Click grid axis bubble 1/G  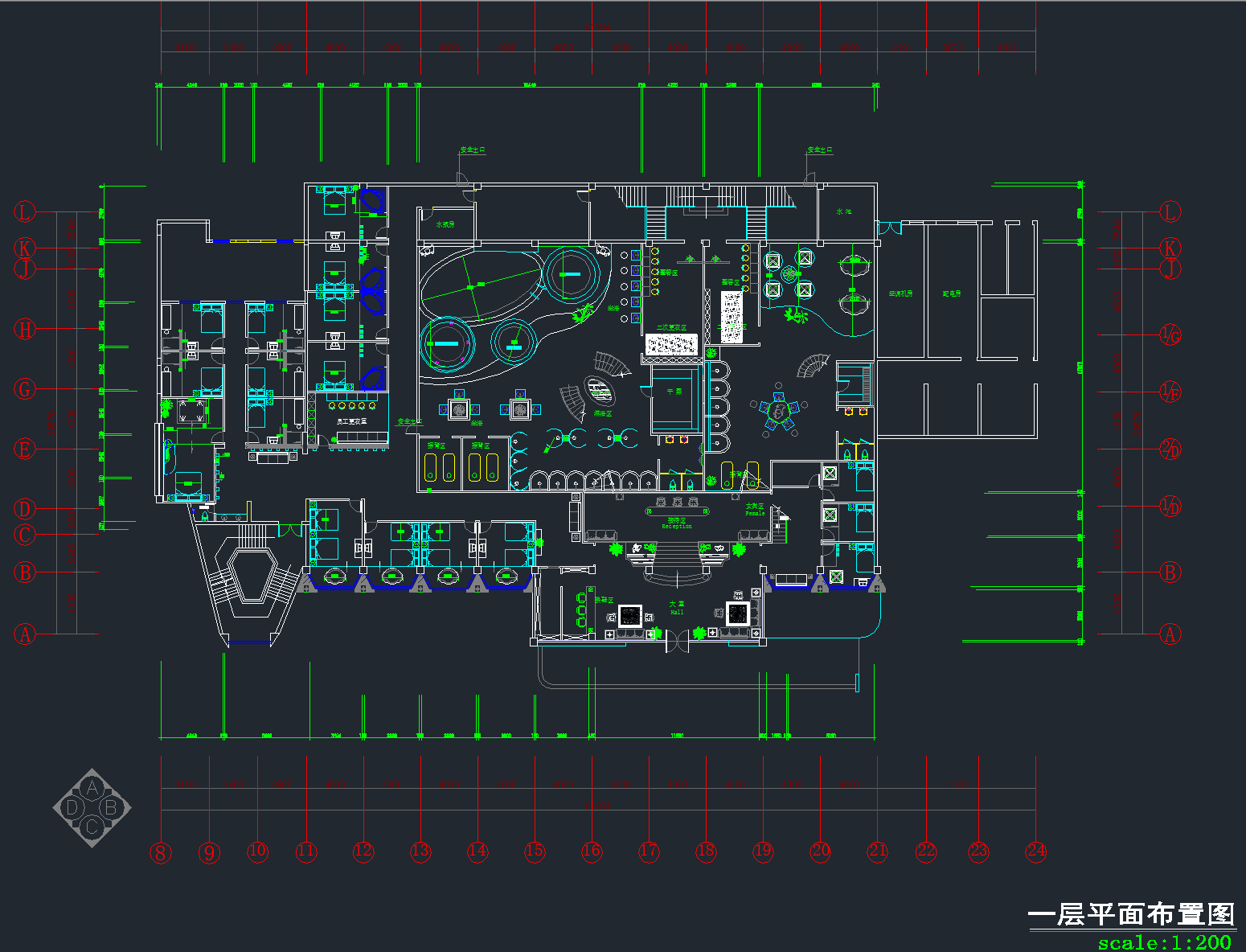click(1170, 334)
